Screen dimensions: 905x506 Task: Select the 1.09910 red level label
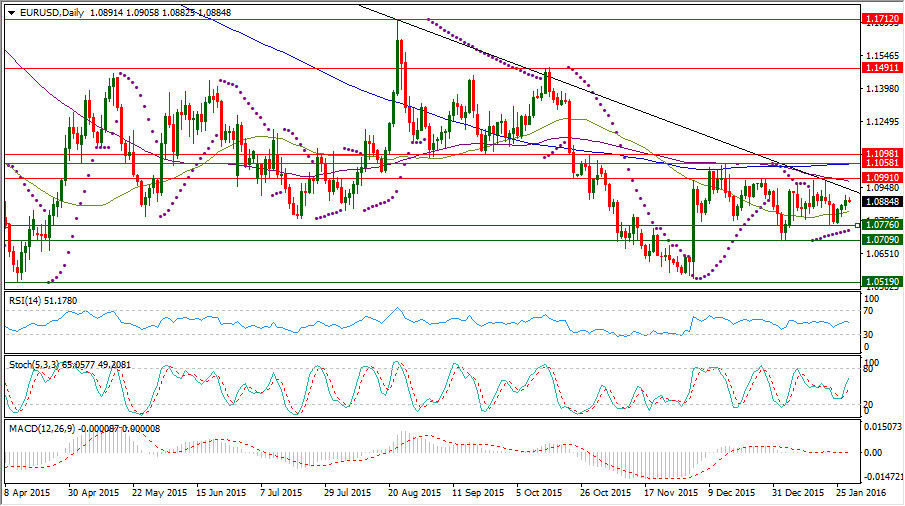[881, 178]
